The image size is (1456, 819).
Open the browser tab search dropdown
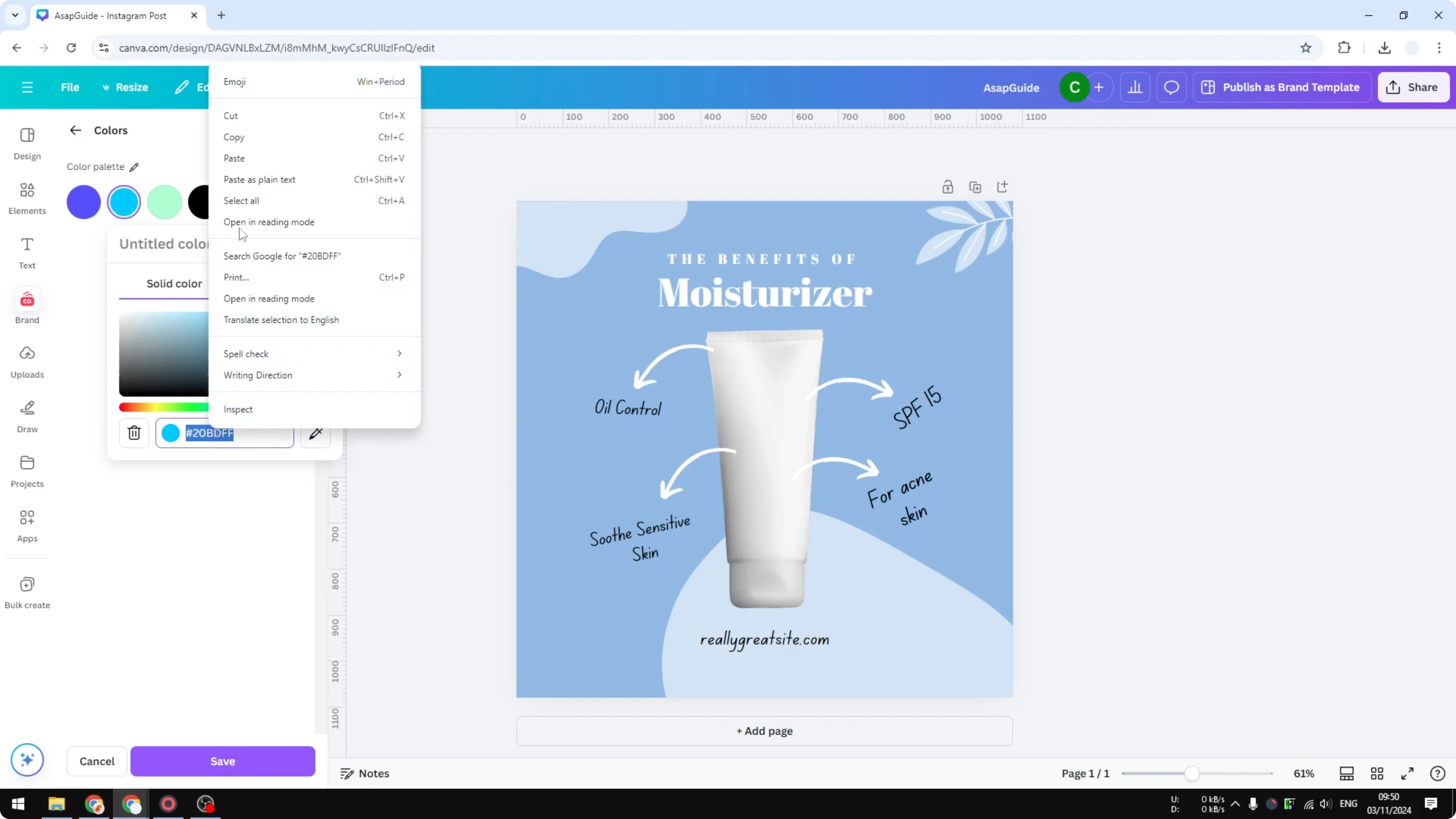[x=15, y=15]
